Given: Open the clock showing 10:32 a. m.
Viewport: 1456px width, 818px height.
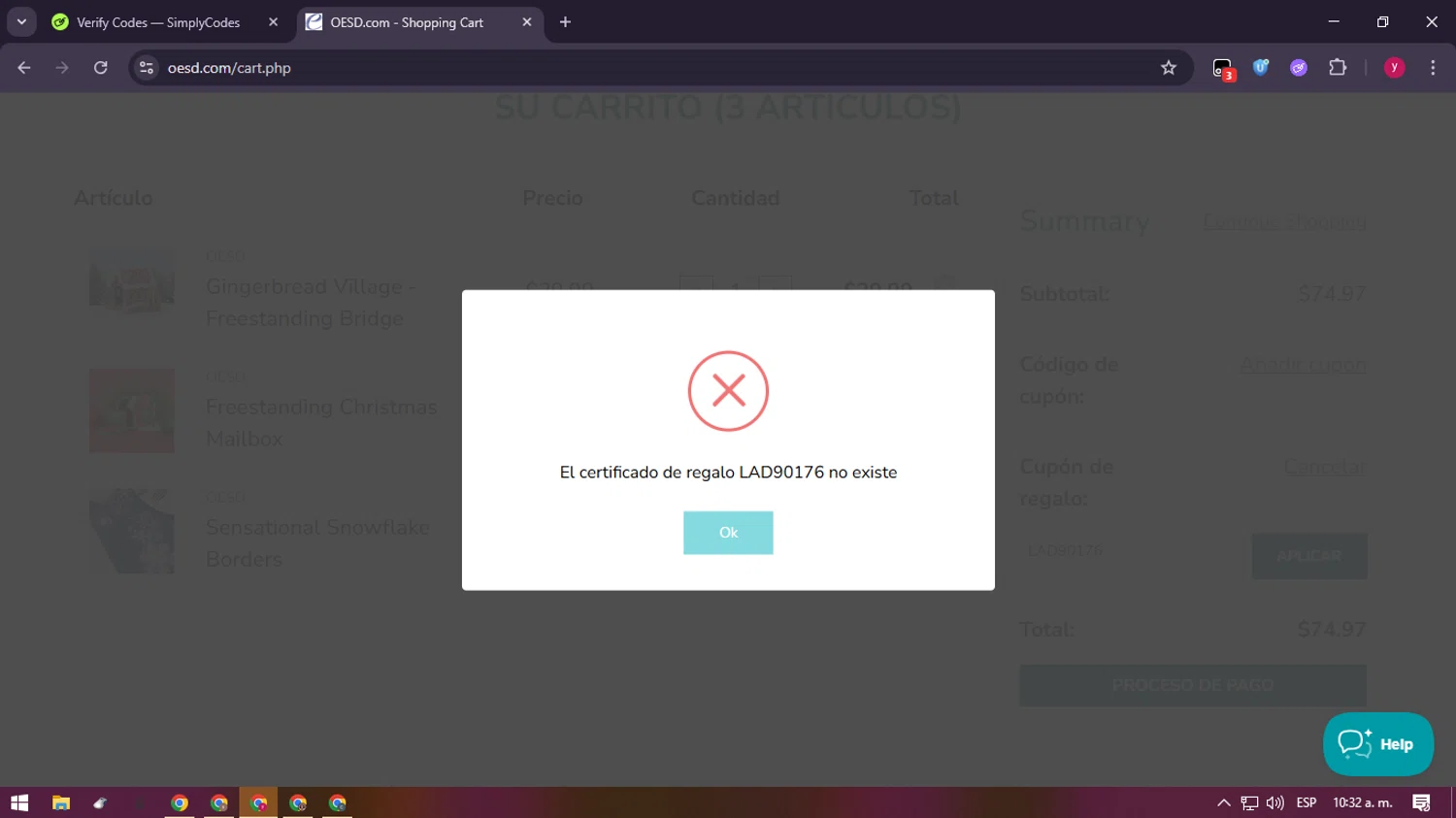Looking at the screenshot, I should pos(1363,802).
